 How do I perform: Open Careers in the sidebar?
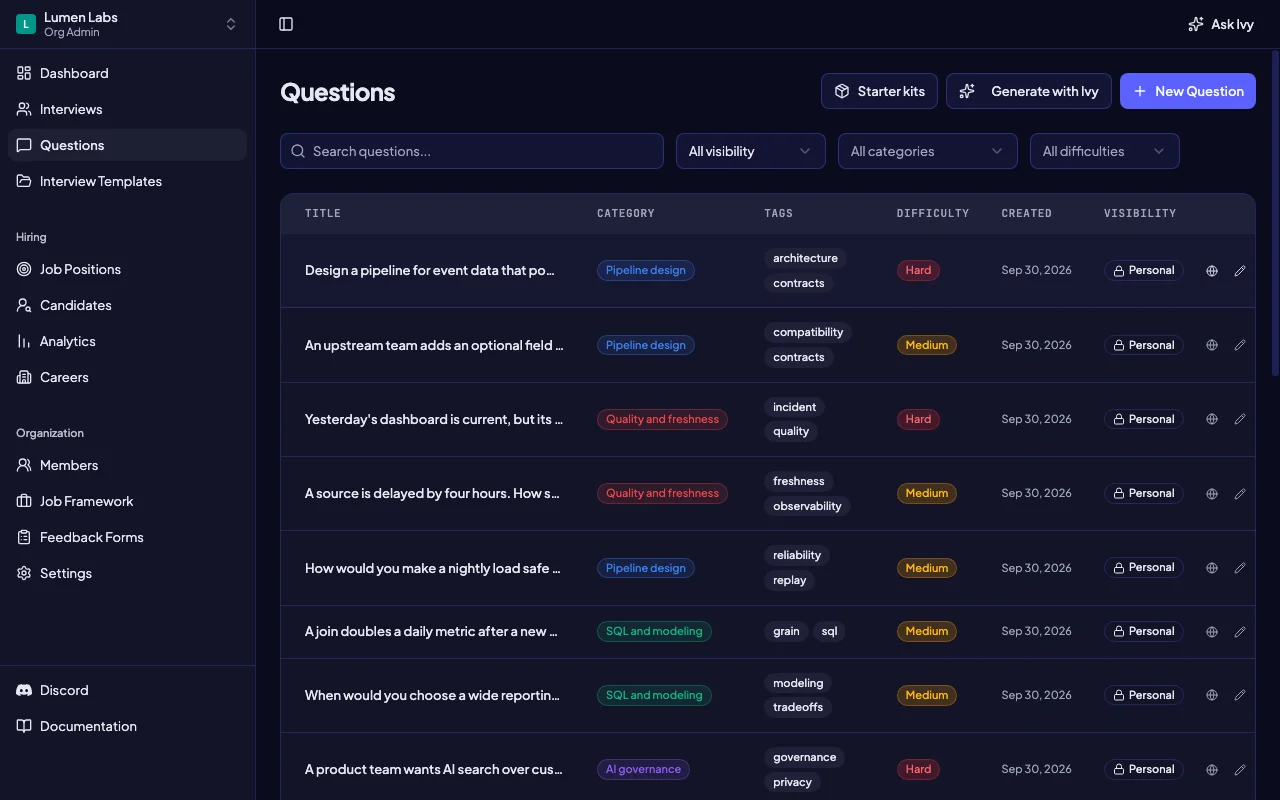point(127,377)
